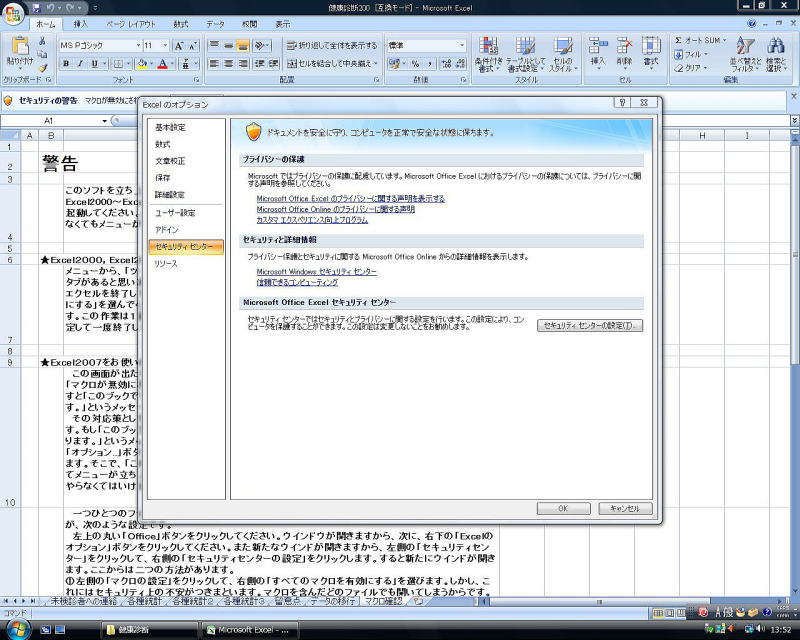
Task: Increase font size with the large A icon
Action: pos(179,46)
